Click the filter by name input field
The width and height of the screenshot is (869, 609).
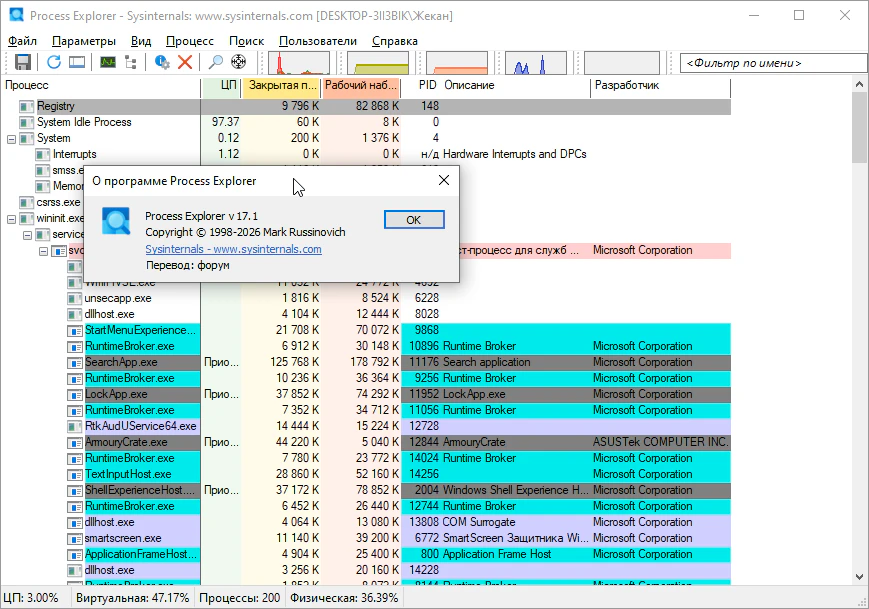[772, 63]
